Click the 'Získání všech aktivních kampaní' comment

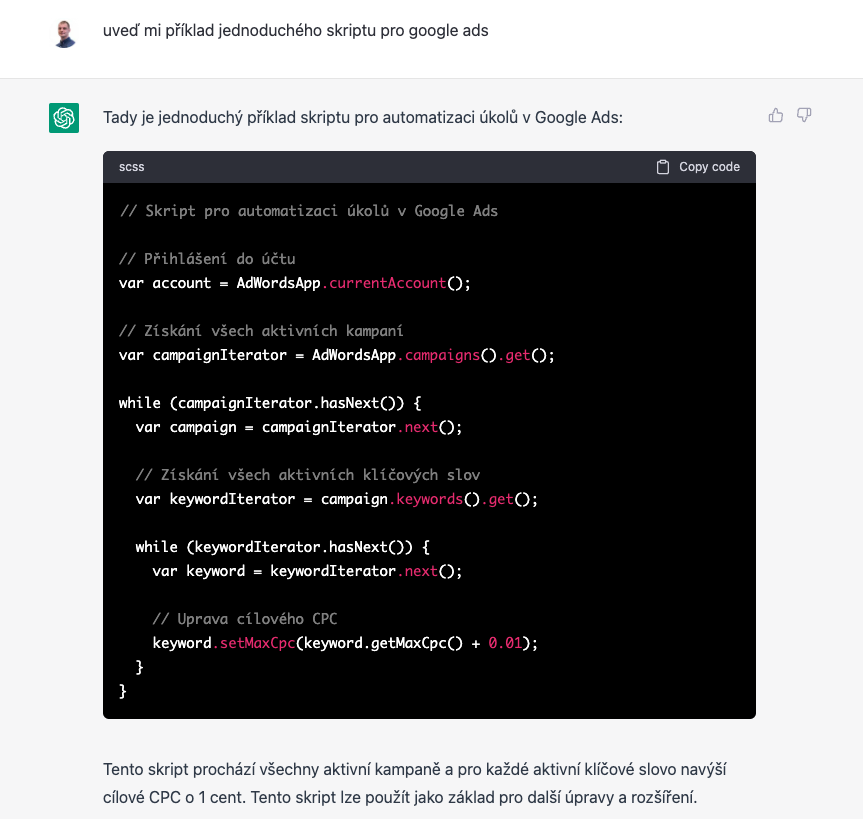point(261,331)
